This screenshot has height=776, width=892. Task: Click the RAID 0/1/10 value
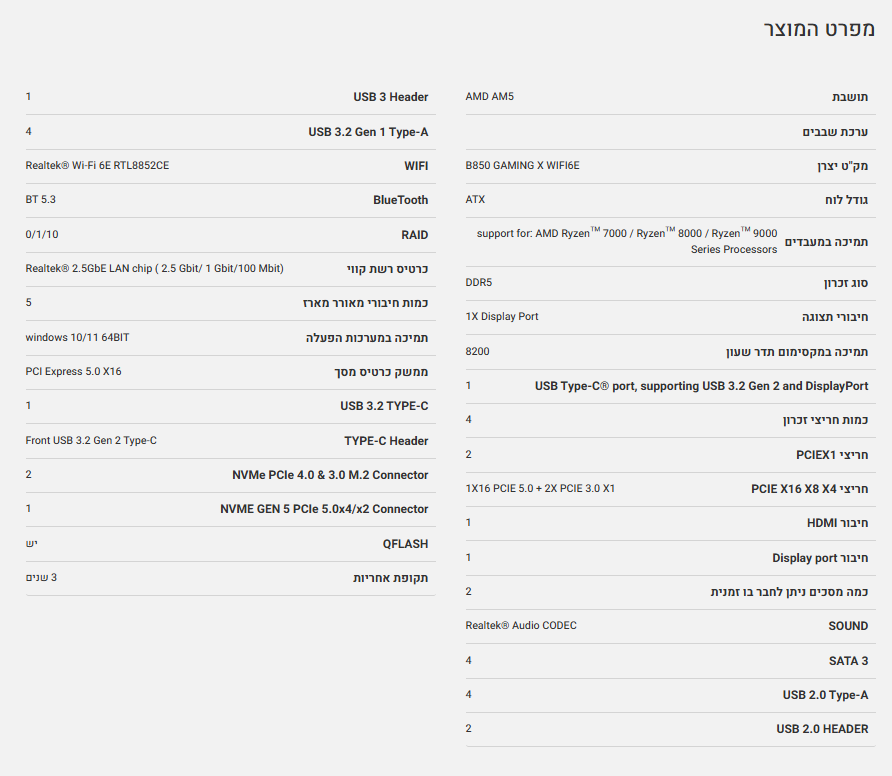tap(42, 235)
